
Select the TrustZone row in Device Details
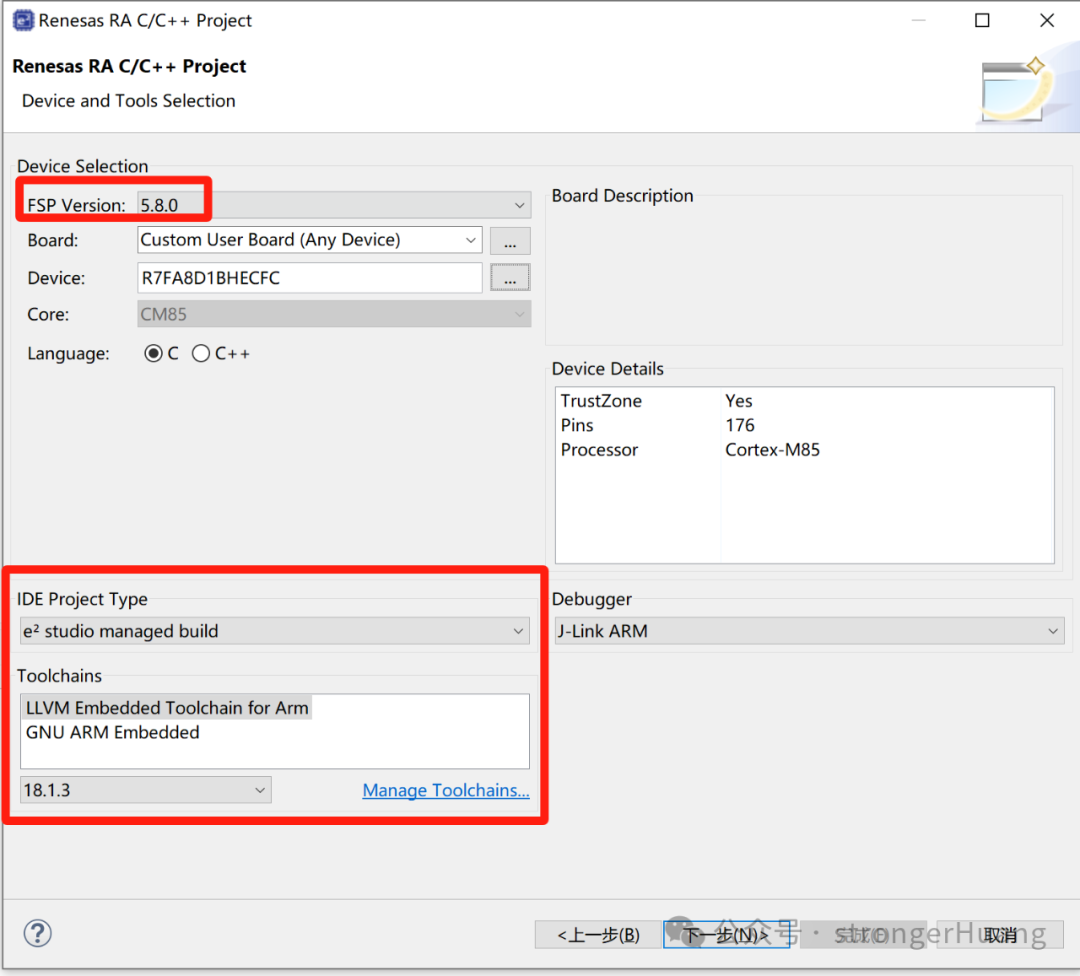coord(601,401)
